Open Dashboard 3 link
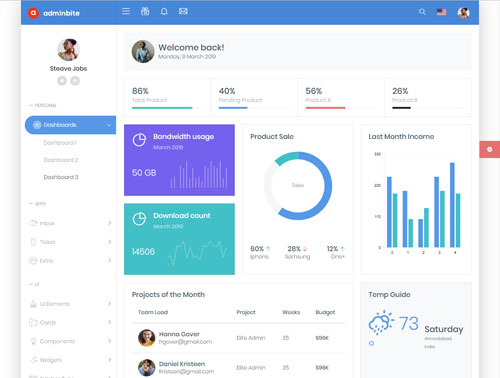 pyautogui.click(x=61, y=177)
